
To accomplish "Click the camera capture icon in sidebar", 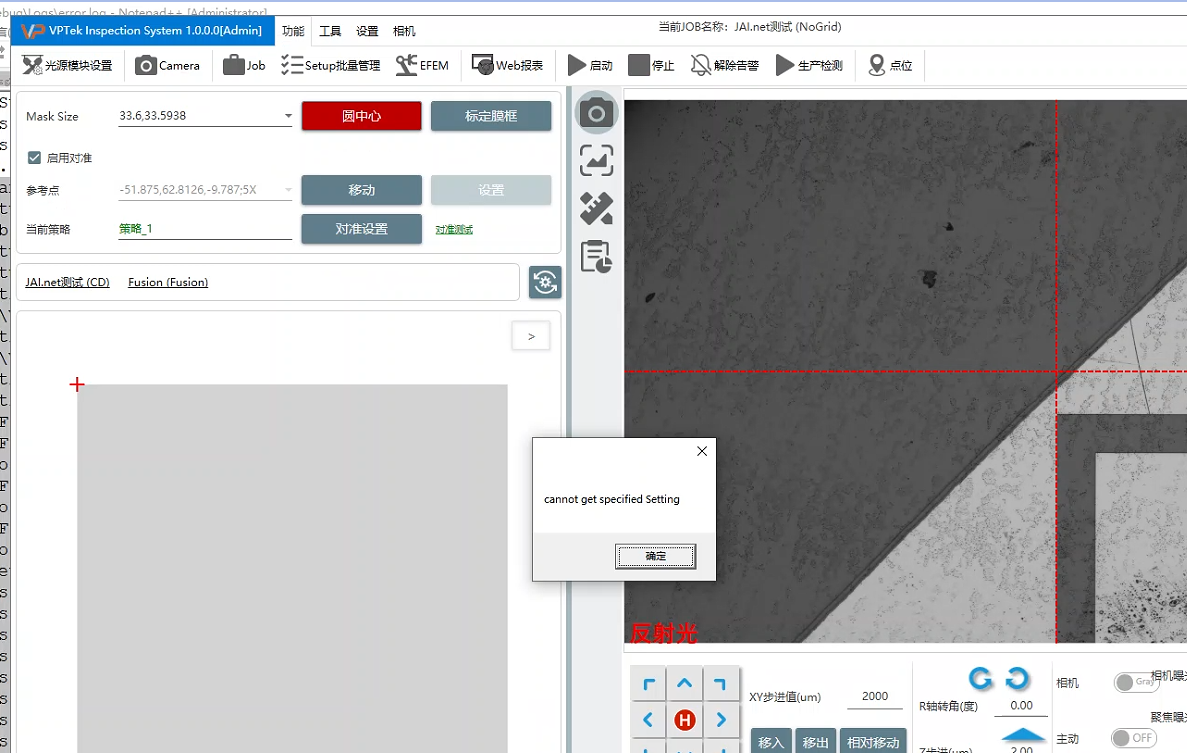I will [596, 113].
